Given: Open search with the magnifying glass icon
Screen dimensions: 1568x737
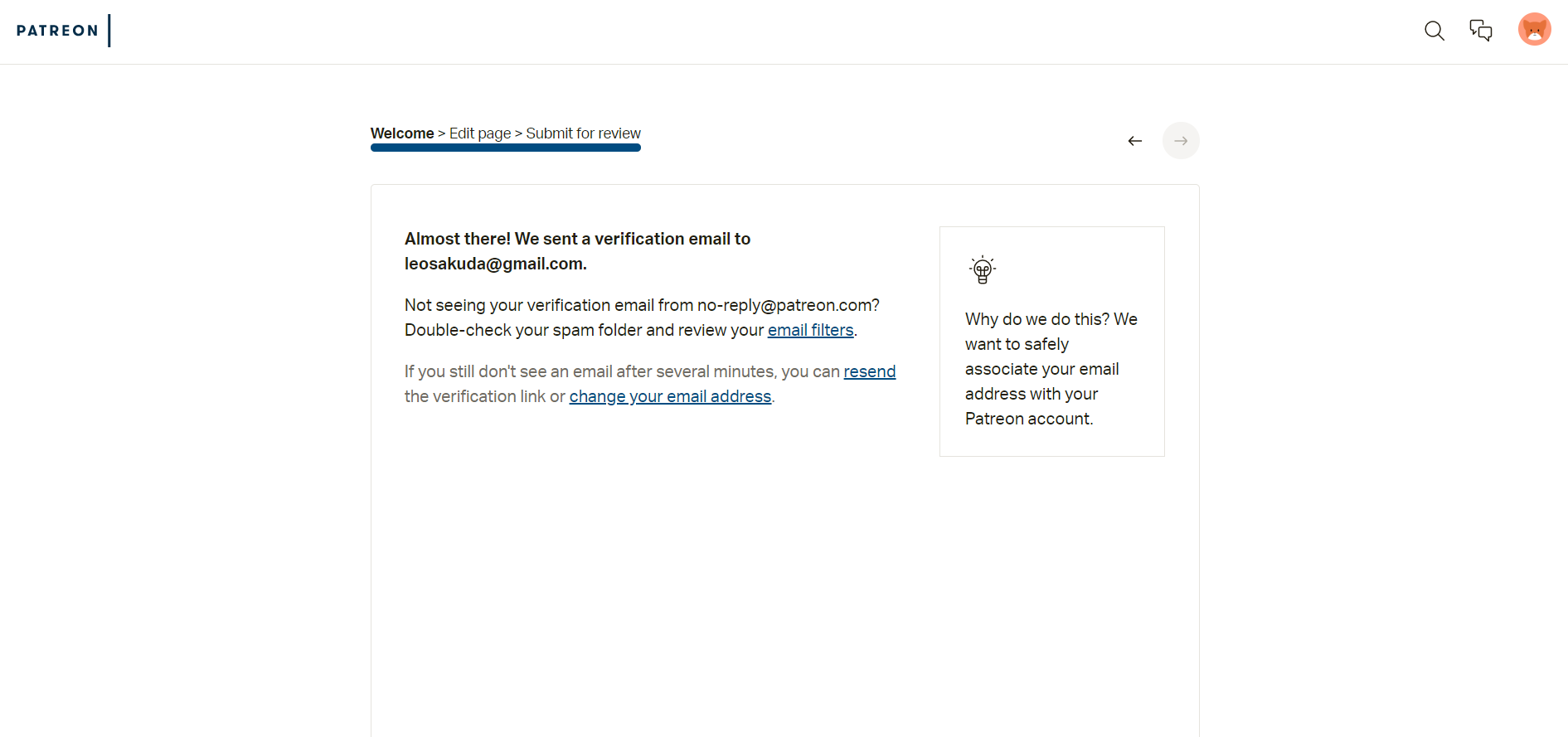Looking at the screenshot, I should pyautogui.click(x=1434, y=31).
